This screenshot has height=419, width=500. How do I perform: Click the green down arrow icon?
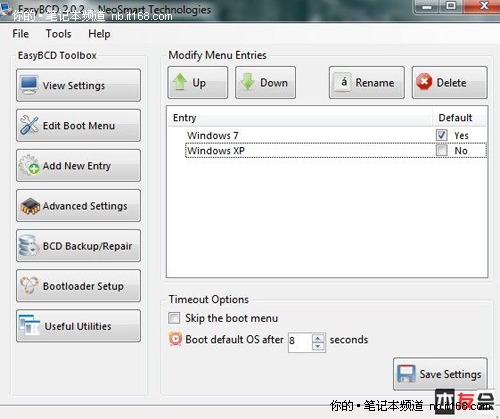click(x=248, y=82)
